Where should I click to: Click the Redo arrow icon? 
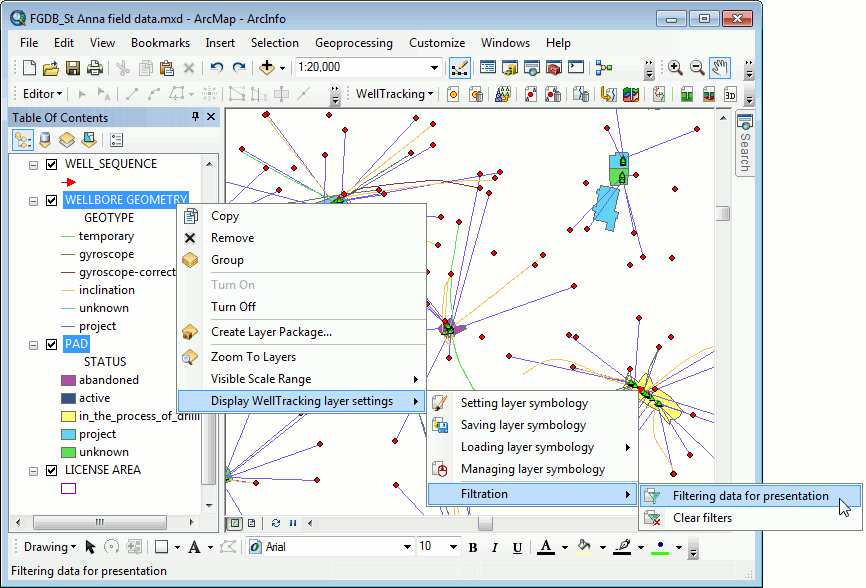pyautogui.click(x=239, y=68)
